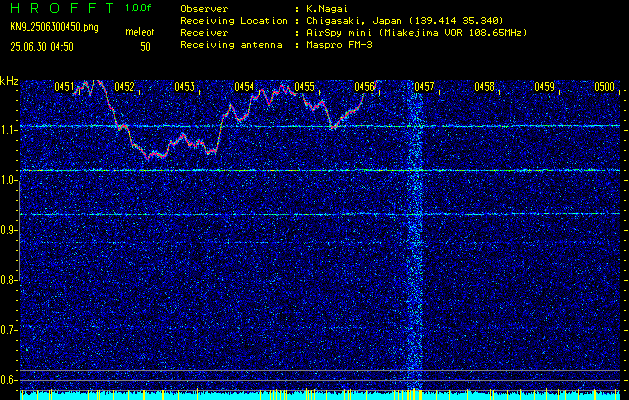Image resolution: width=629 pixels, height=400 pixels.
Task: Click the 0458 time marker
Action: tap(485, 86)
